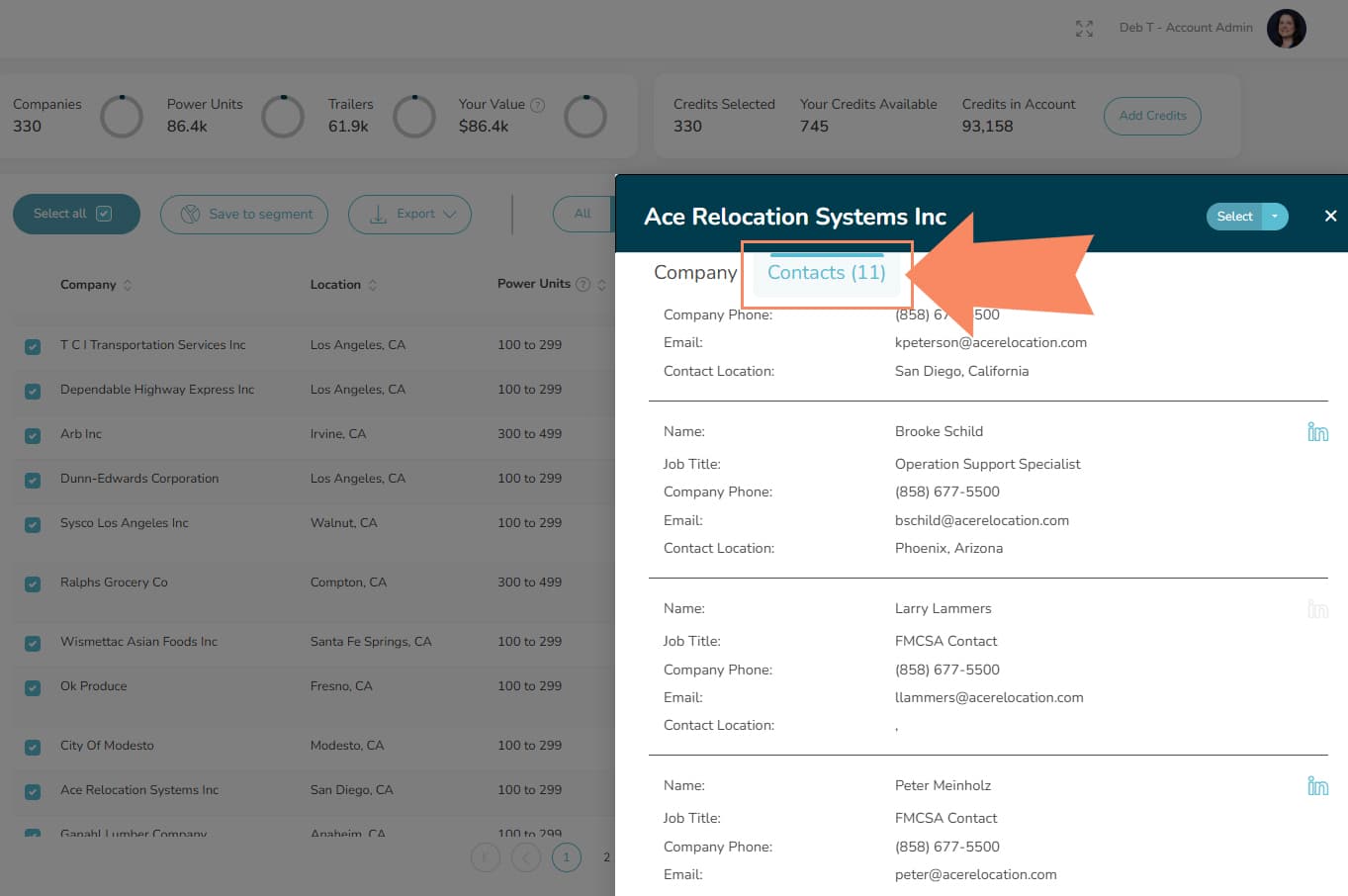Open Arb Inc company row

pyautogui.click(x=81, y=434)
